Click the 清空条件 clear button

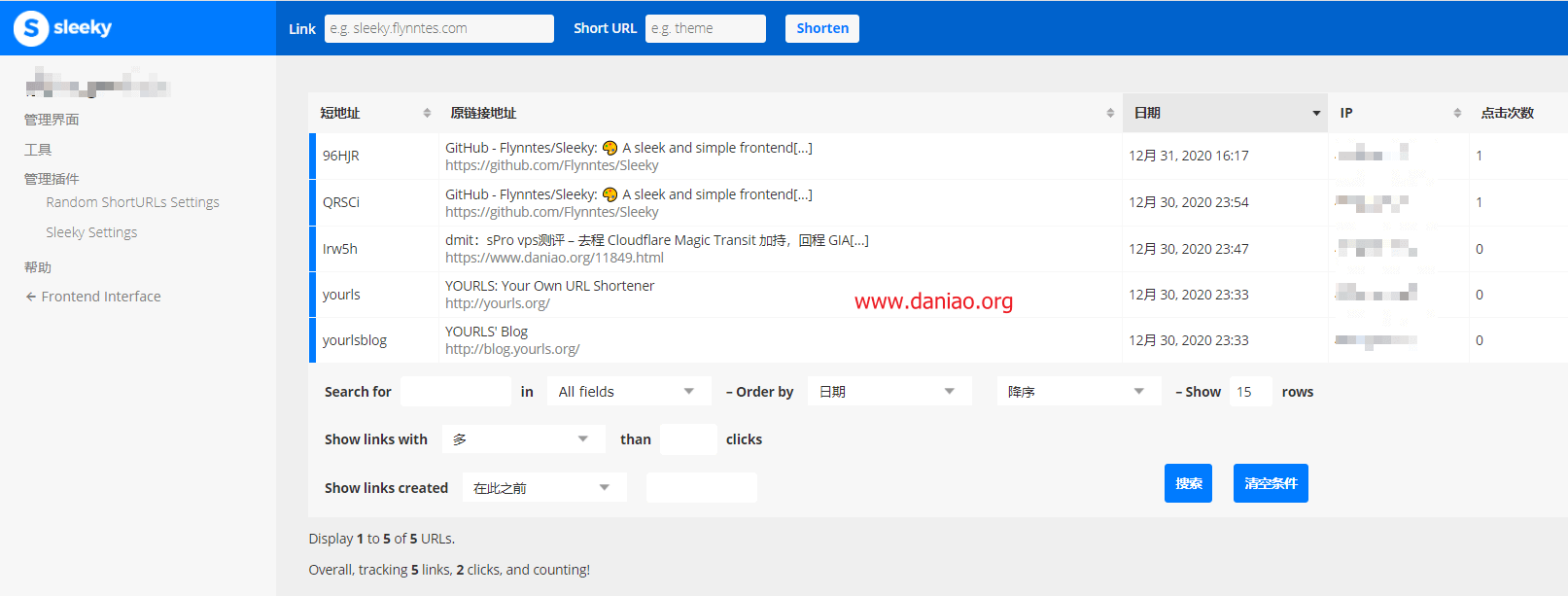pos(1271,483)
